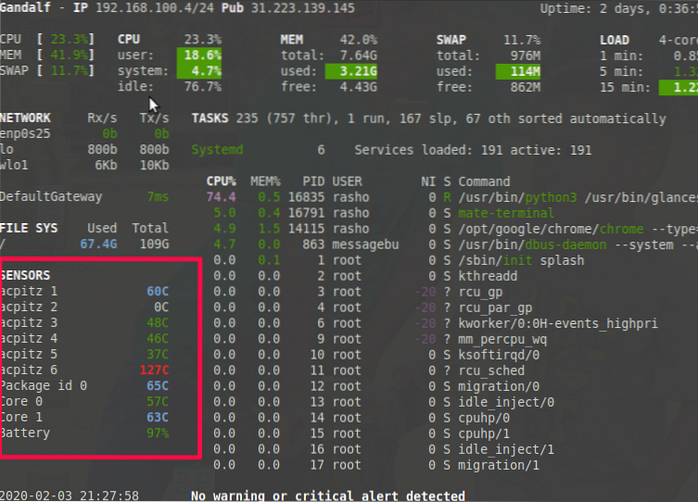Viewport: 698px width, 502px height.
Task: Click the Services loaded: 191 text
Action: point(428,150)
